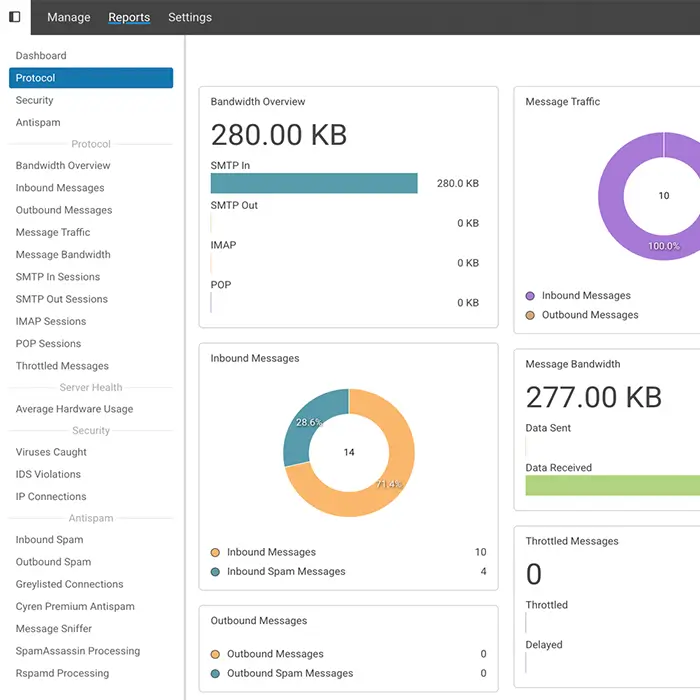This screenshot has height=700, width=700.
Task: Open SpamAssassin Processing report
Action: 78,651
